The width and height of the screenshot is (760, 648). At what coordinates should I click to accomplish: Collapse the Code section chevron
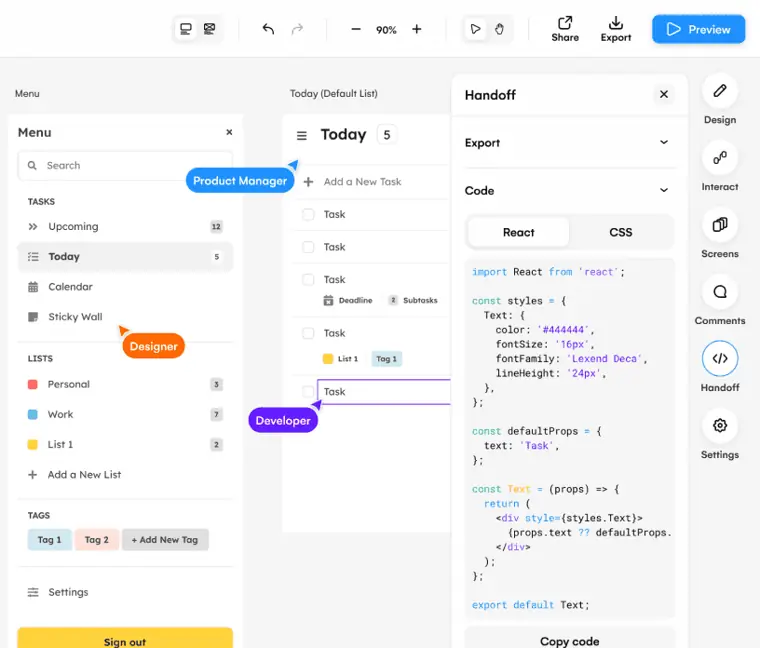click(x=664, y=190)
